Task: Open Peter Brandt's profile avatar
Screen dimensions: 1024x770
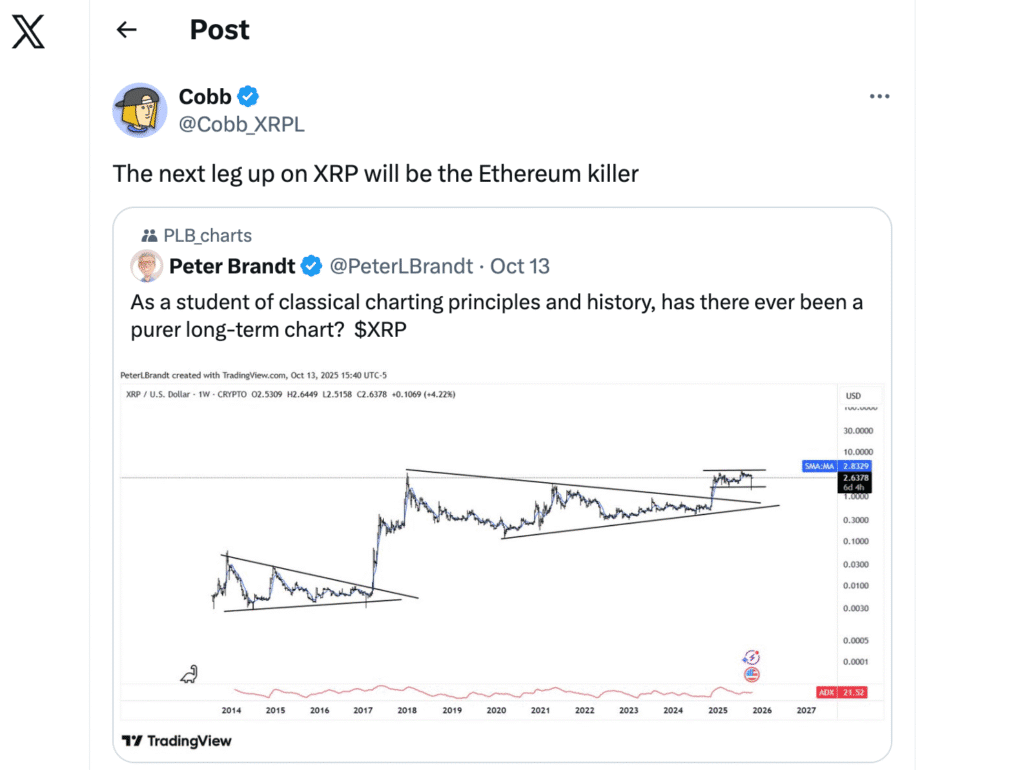Action: pyautogui.click(x=146, y=266)
